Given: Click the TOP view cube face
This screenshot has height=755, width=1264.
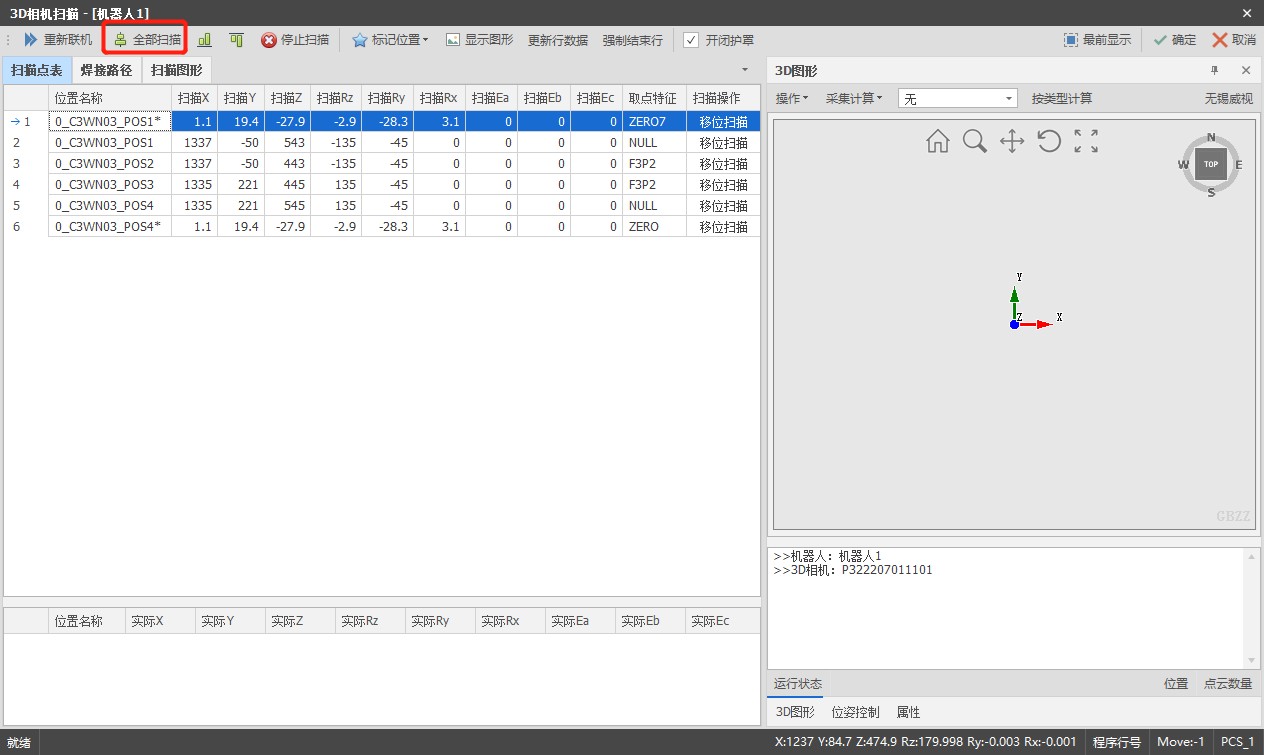Looking at the screenshot, I should 1211,164.
